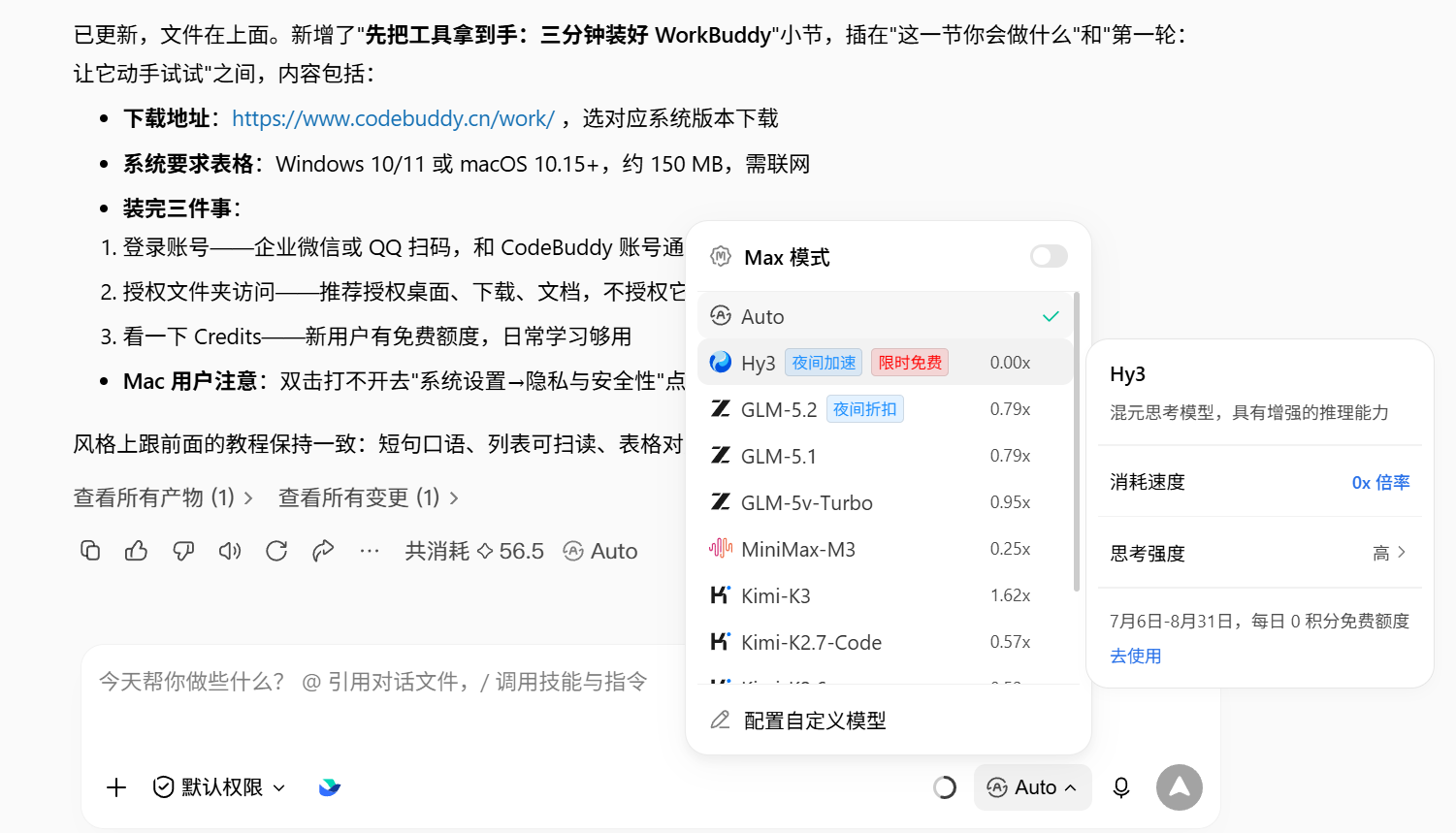This screenshot has height=833, width=1456.
Task: Select Kimi-K2.7-Code model
Action: (x=885, y=642)
